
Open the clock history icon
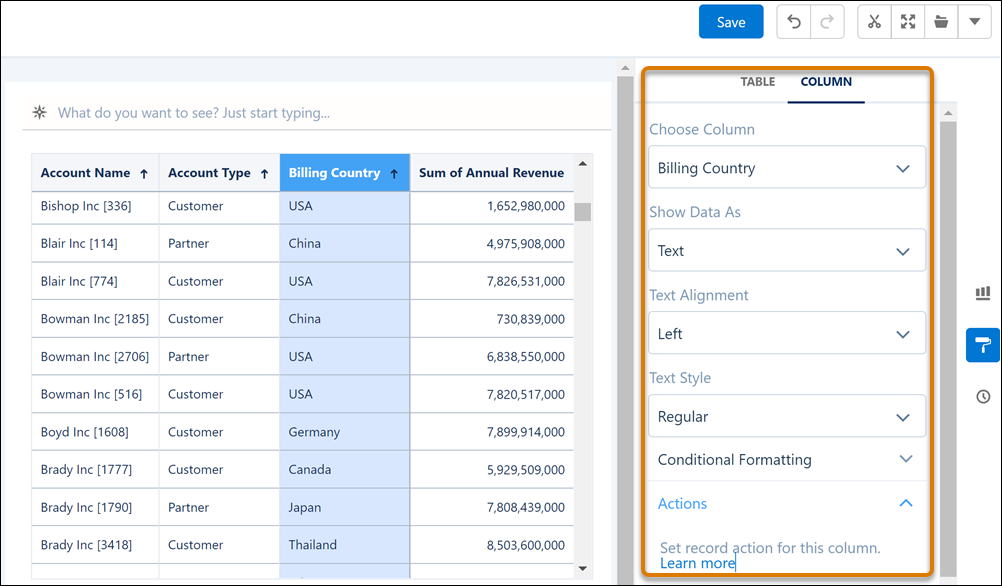(983, 397)
